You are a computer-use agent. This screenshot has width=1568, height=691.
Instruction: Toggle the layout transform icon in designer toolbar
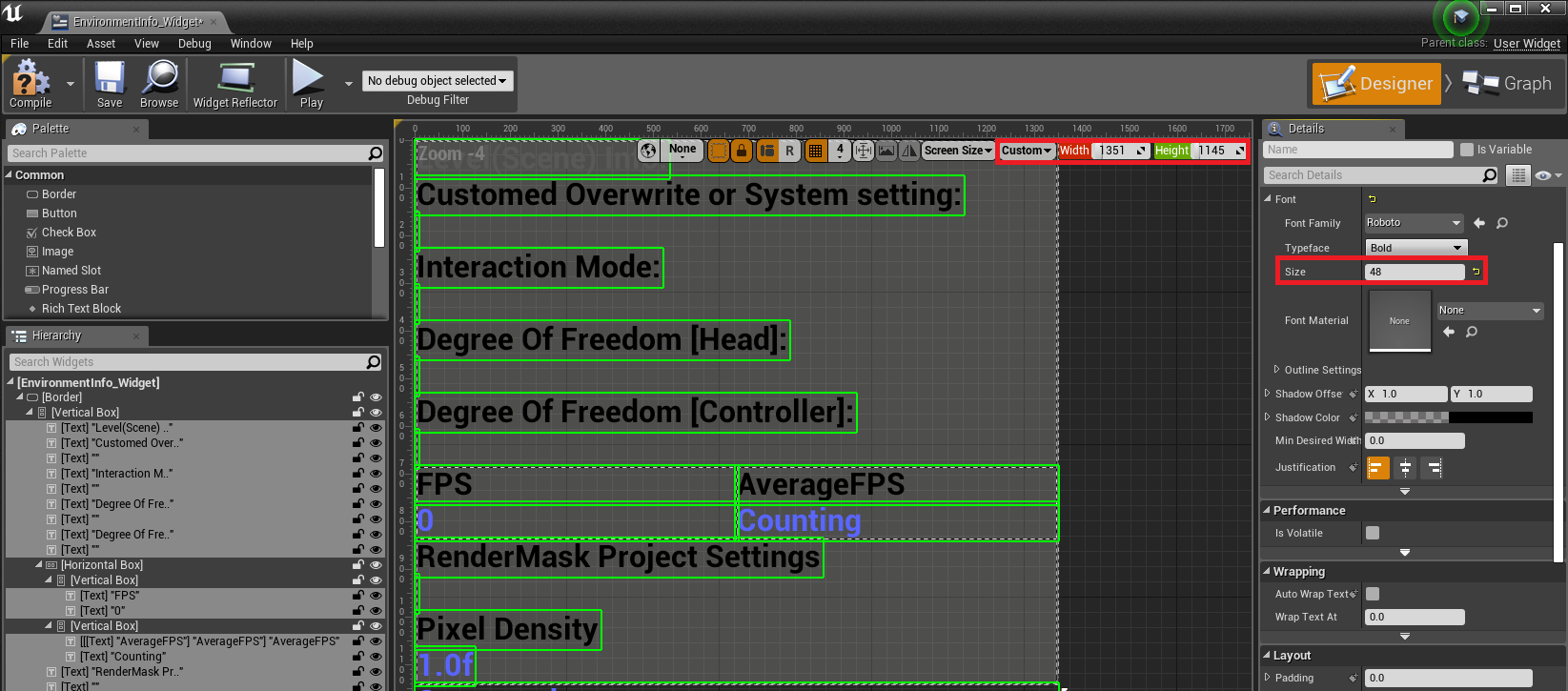(766, 151)
